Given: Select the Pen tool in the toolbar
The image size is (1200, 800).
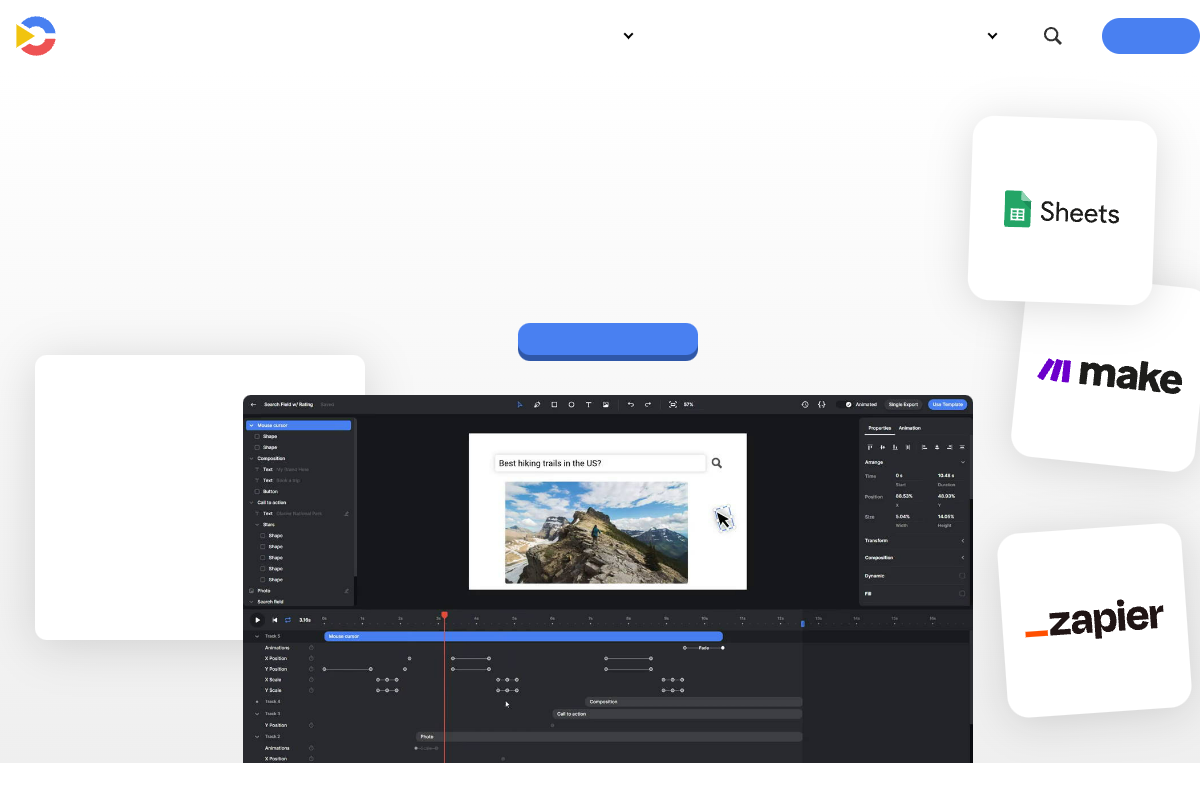Looking at the screenshot, I should pyautogui.click(x=537, y=404).
